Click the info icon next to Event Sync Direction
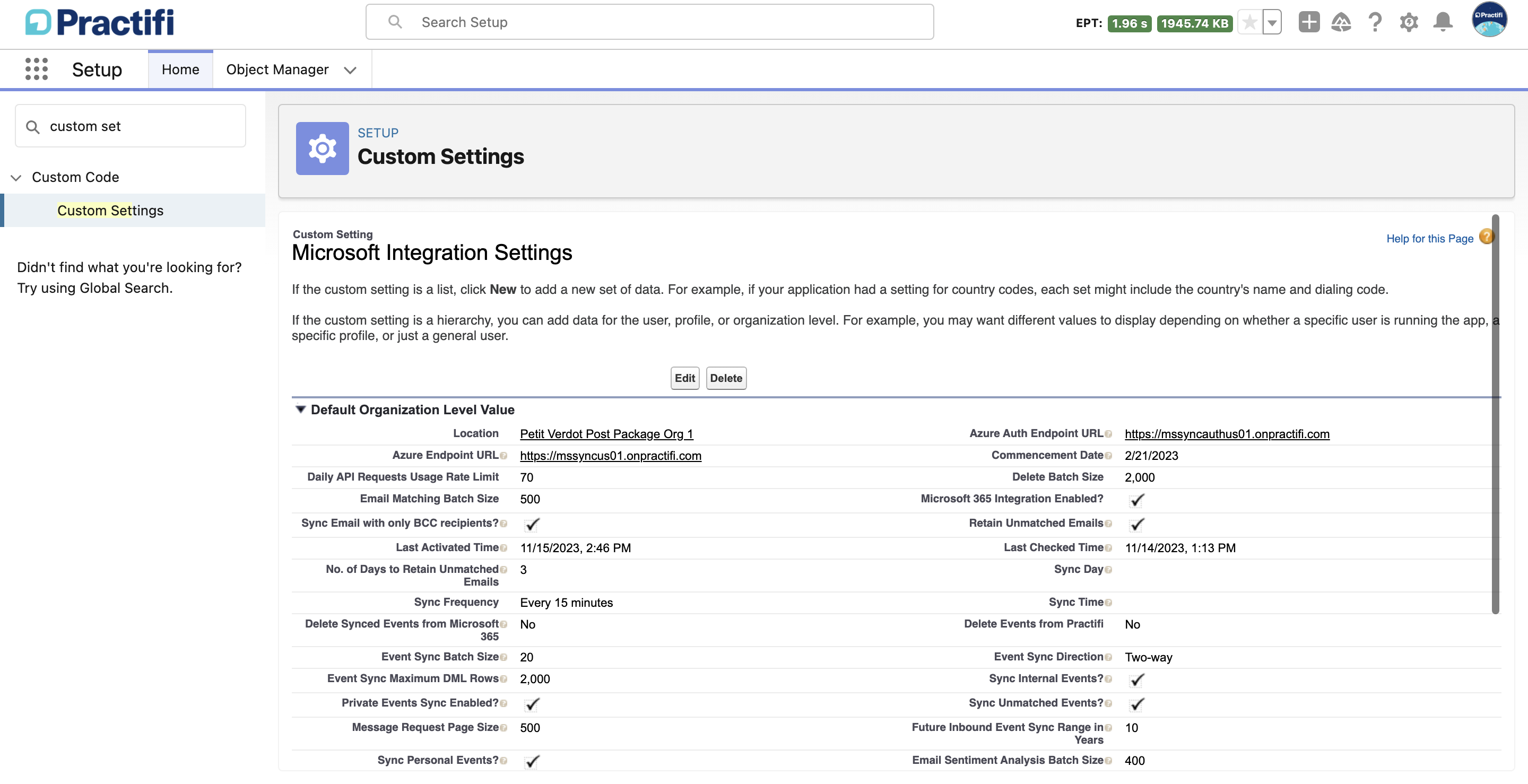Viewport: 1528px width, 784px height. coord(1108,658)
